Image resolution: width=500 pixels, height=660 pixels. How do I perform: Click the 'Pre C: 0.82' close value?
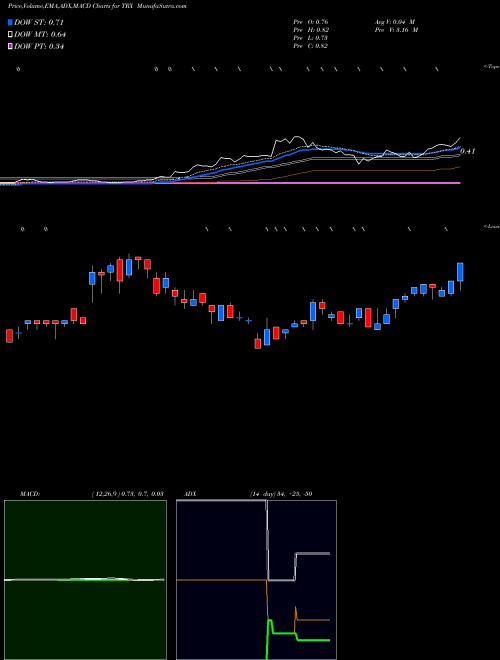311,46
